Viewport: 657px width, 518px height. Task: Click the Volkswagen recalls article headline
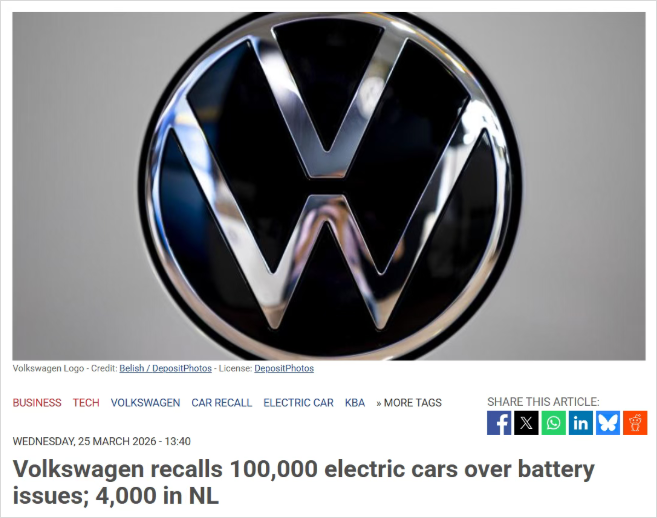click(304, 482)
